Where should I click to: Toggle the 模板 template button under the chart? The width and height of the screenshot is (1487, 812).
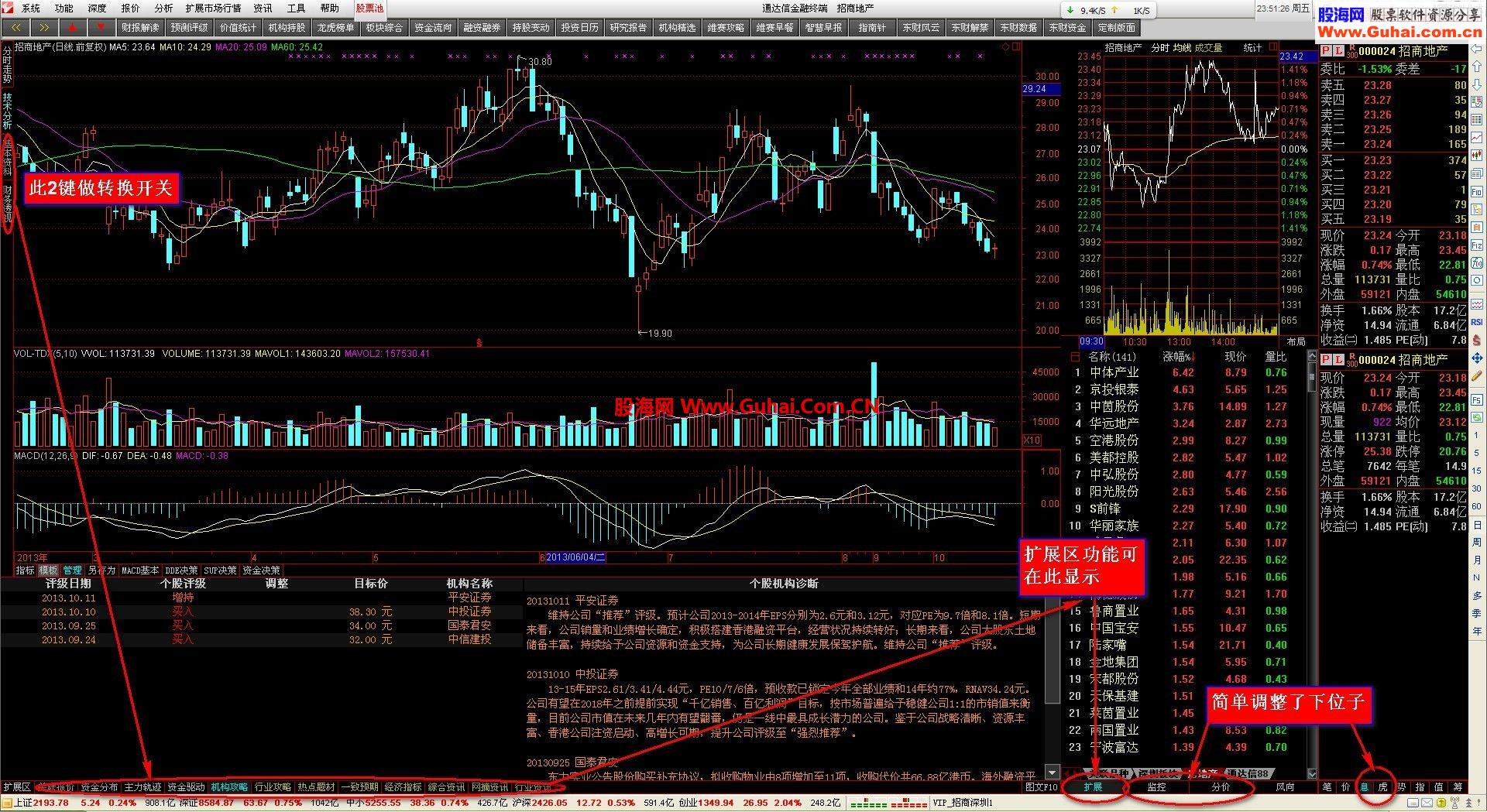(49, 570)
